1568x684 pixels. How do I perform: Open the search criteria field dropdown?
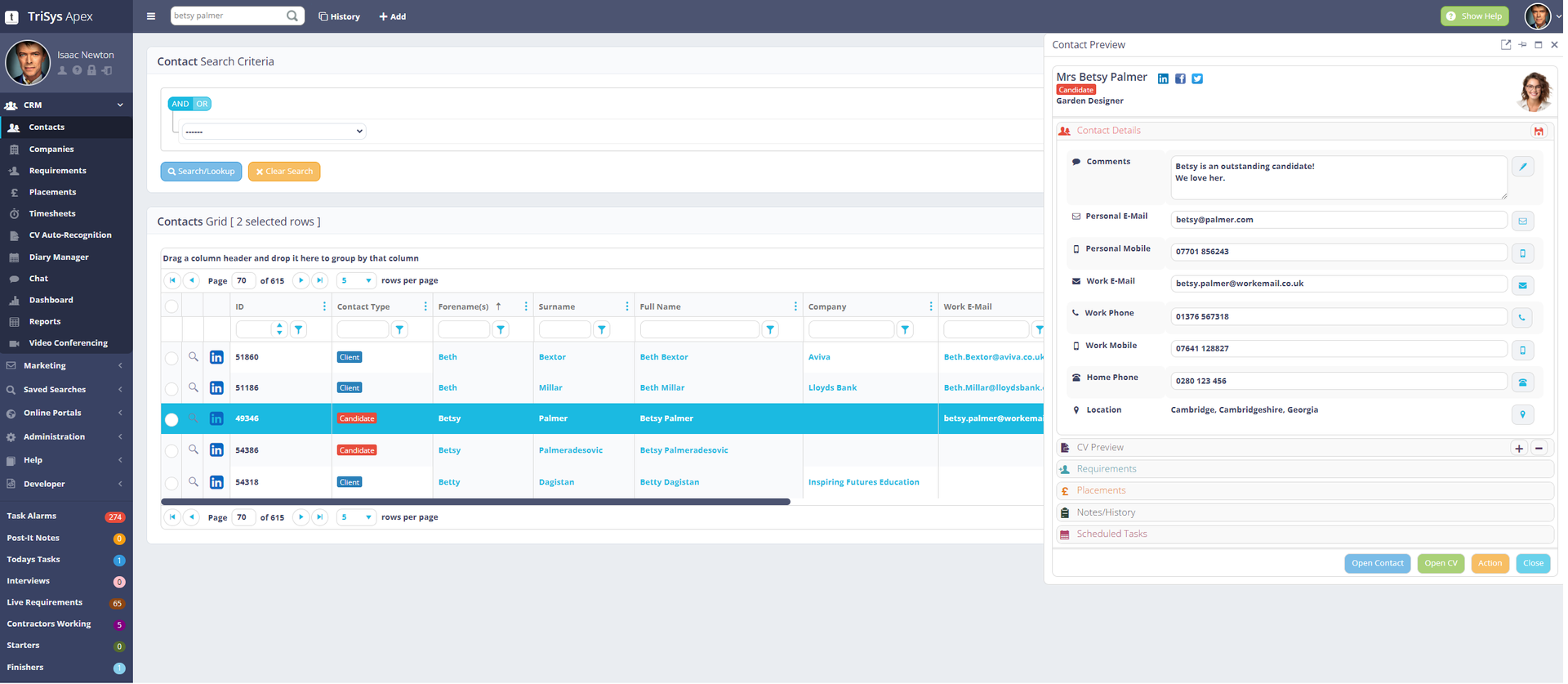pos(274,132)
